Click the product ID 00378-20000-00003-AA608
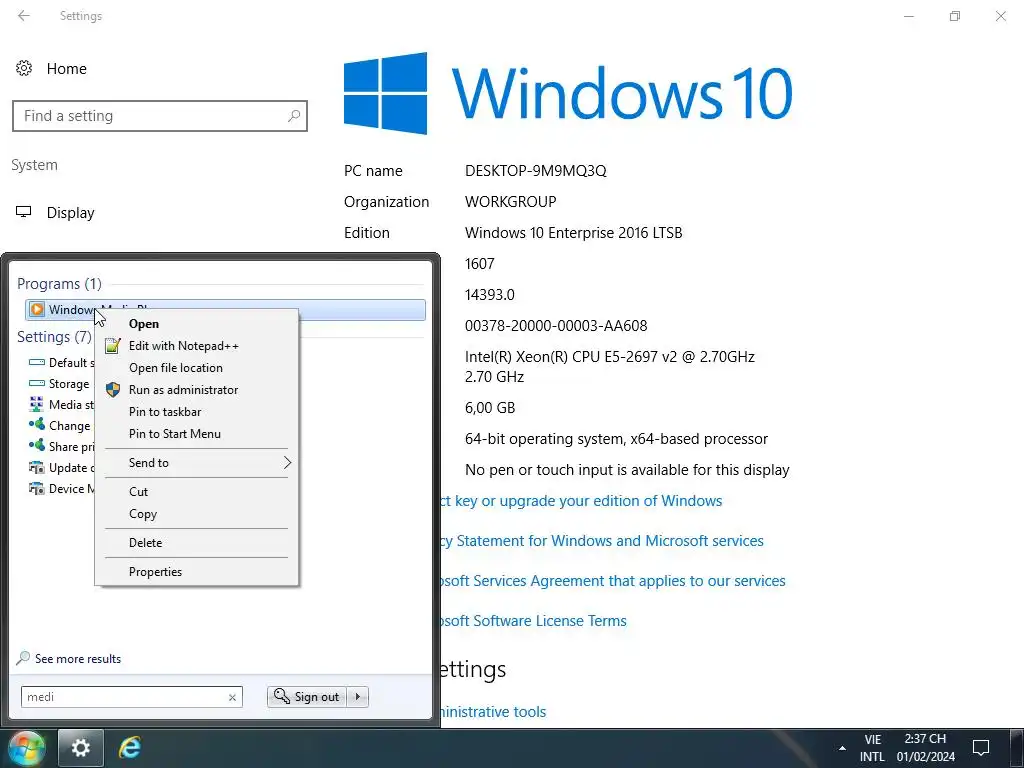This screenshot has height=768, width=1024. click(556, 326)
